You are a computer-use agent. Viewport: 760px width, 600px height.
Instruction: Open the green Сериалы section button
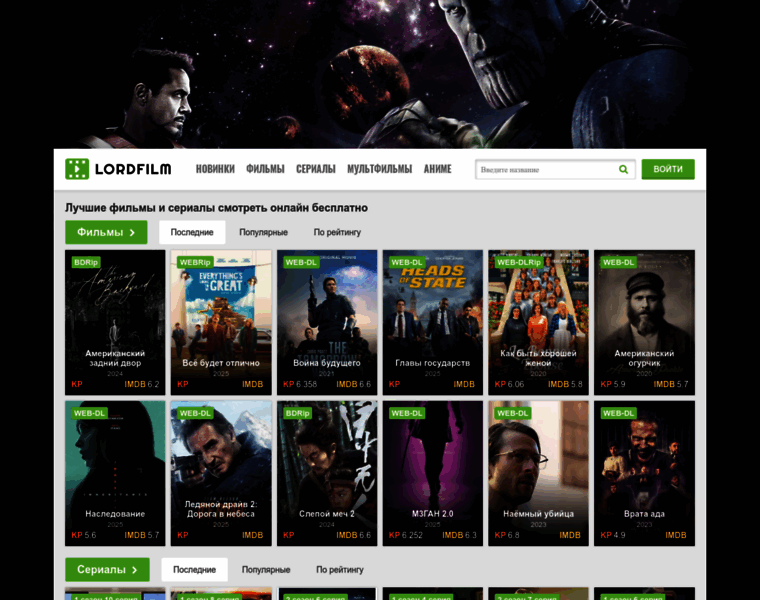click(107, 569)
